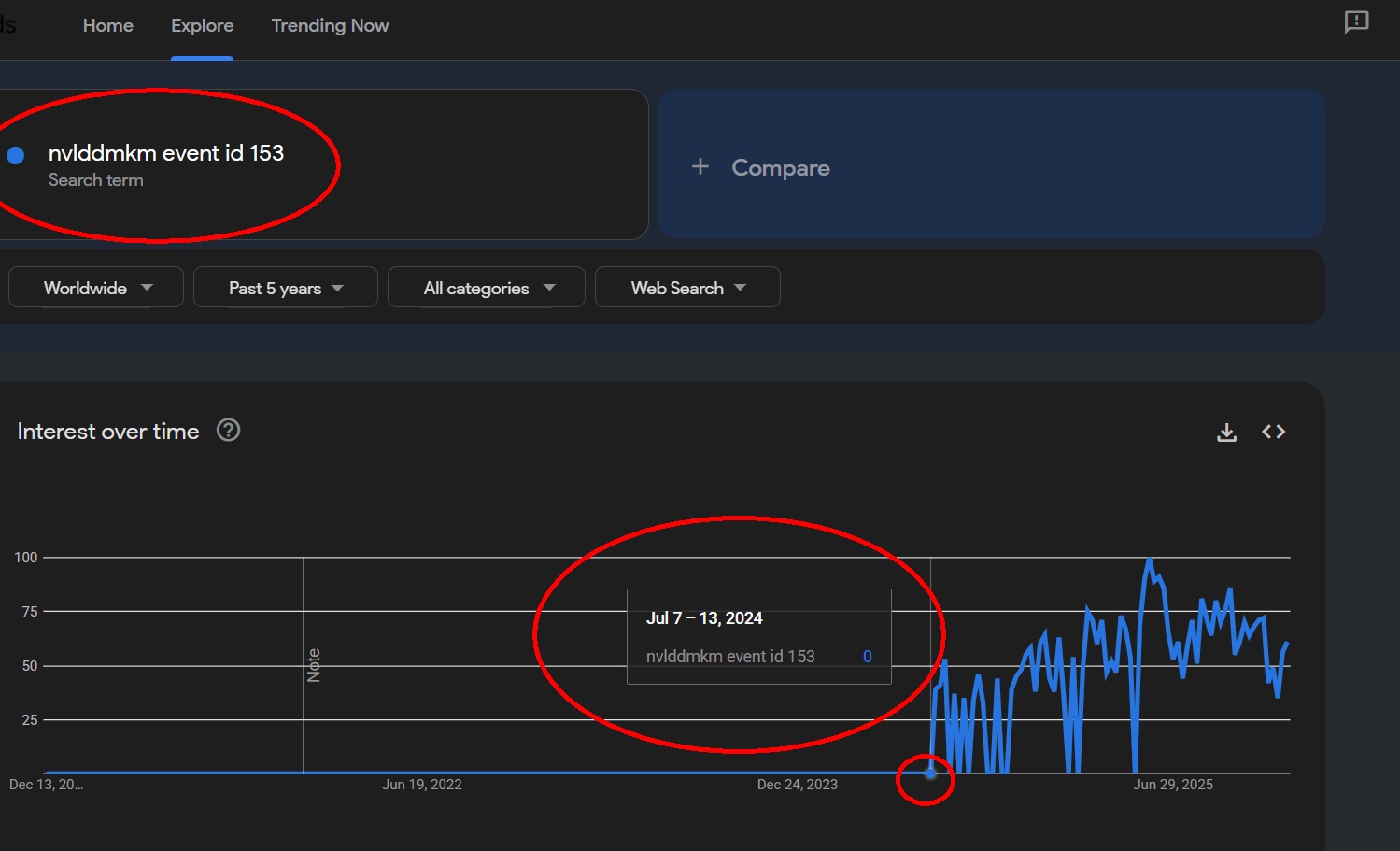Screen dimensions: 1400x851
Task: Open the embed code icon
Action: pyautogui.click(x=1274, y=432)
